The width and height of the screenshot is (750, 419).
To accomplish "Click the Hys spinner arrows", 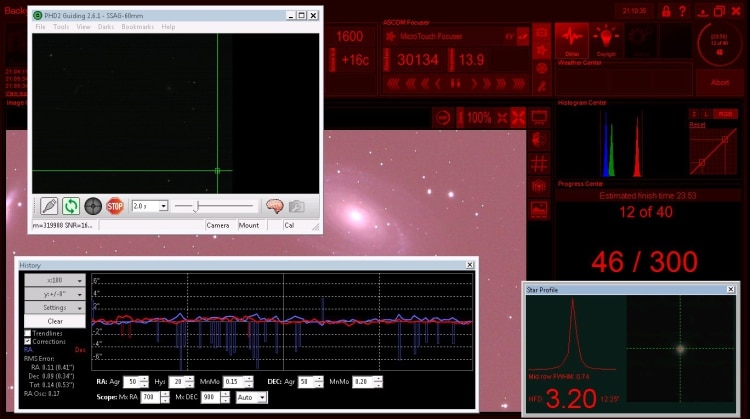I will point(189,382).
